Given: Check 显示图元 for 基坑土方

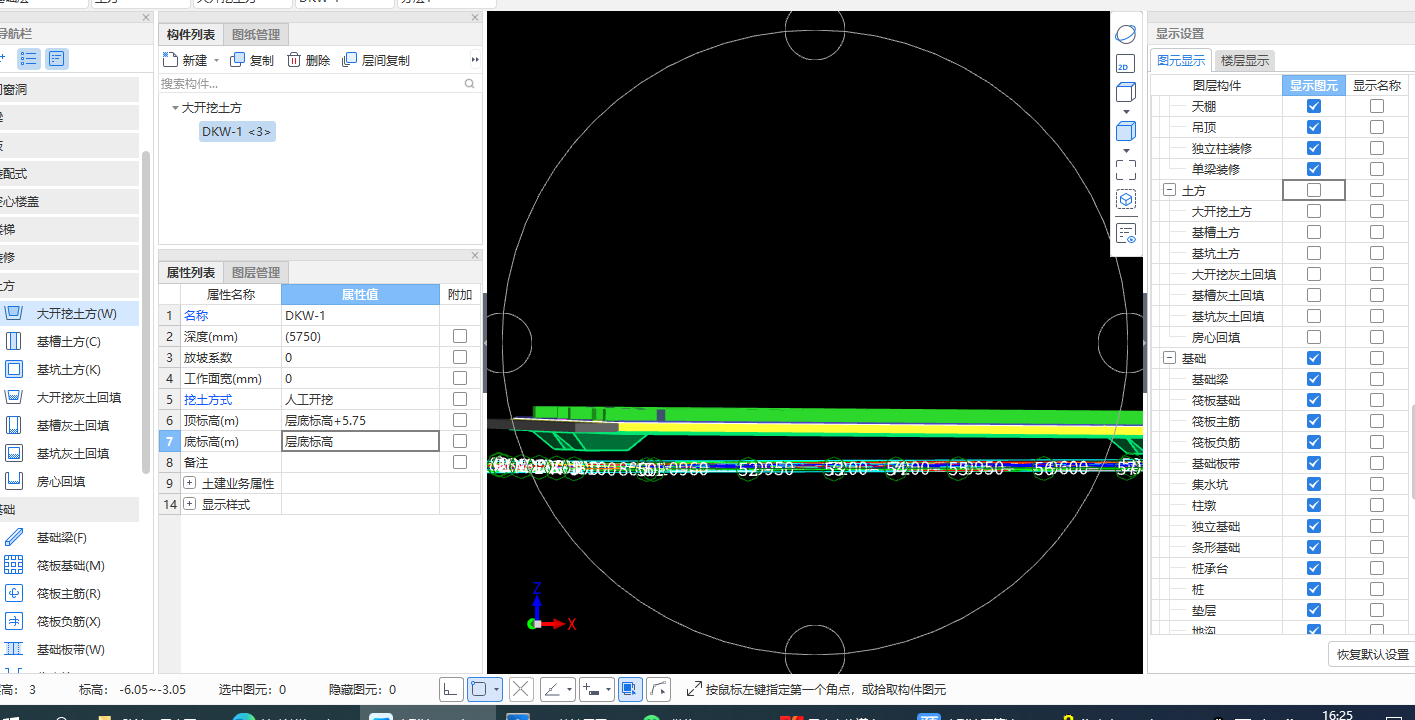Looking at the screenshot, I should point(1314,253).
